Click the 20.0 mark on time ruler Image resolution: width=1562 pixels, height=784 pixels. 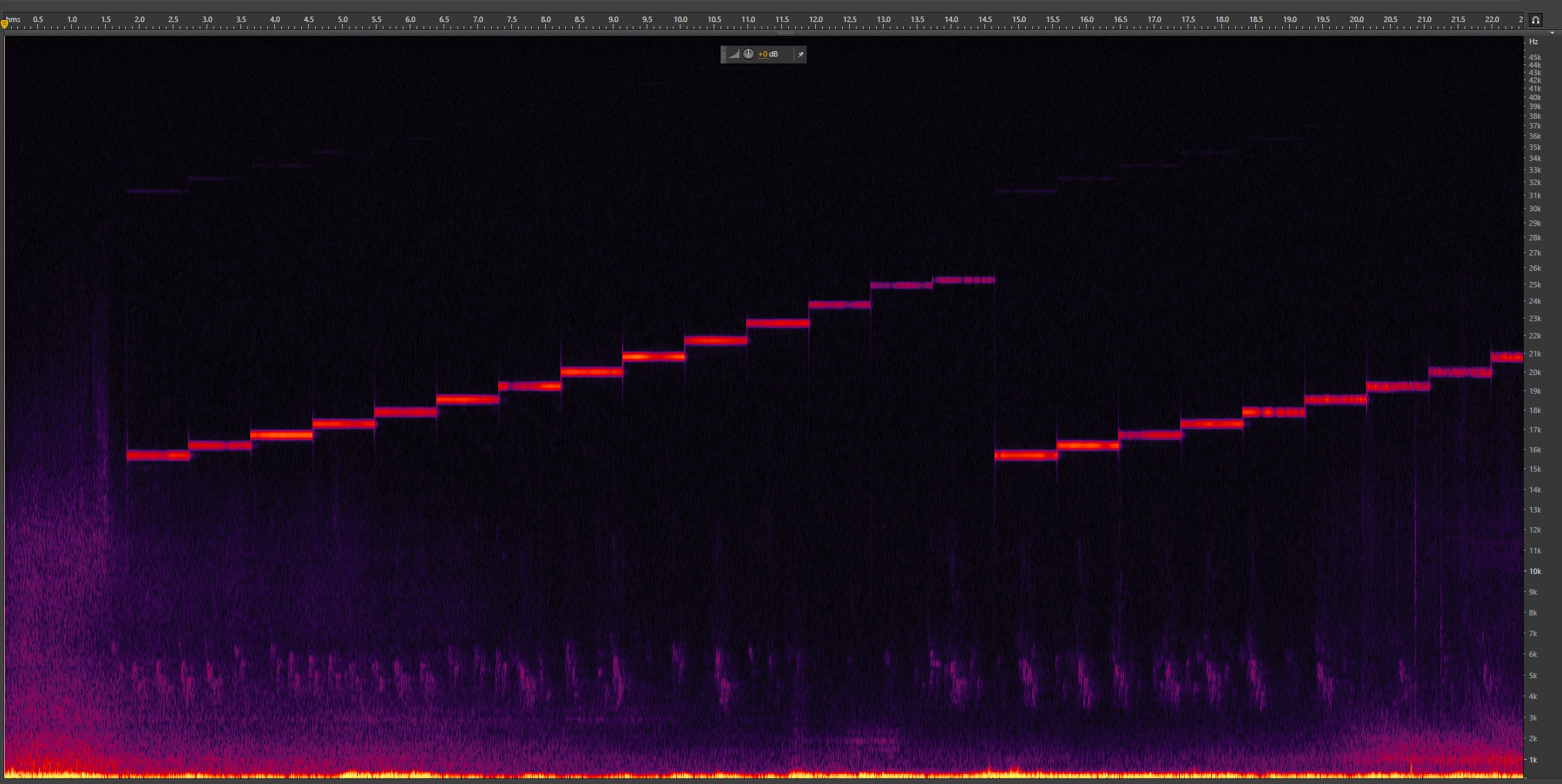pyautogui.click(x=1356, y=19)
